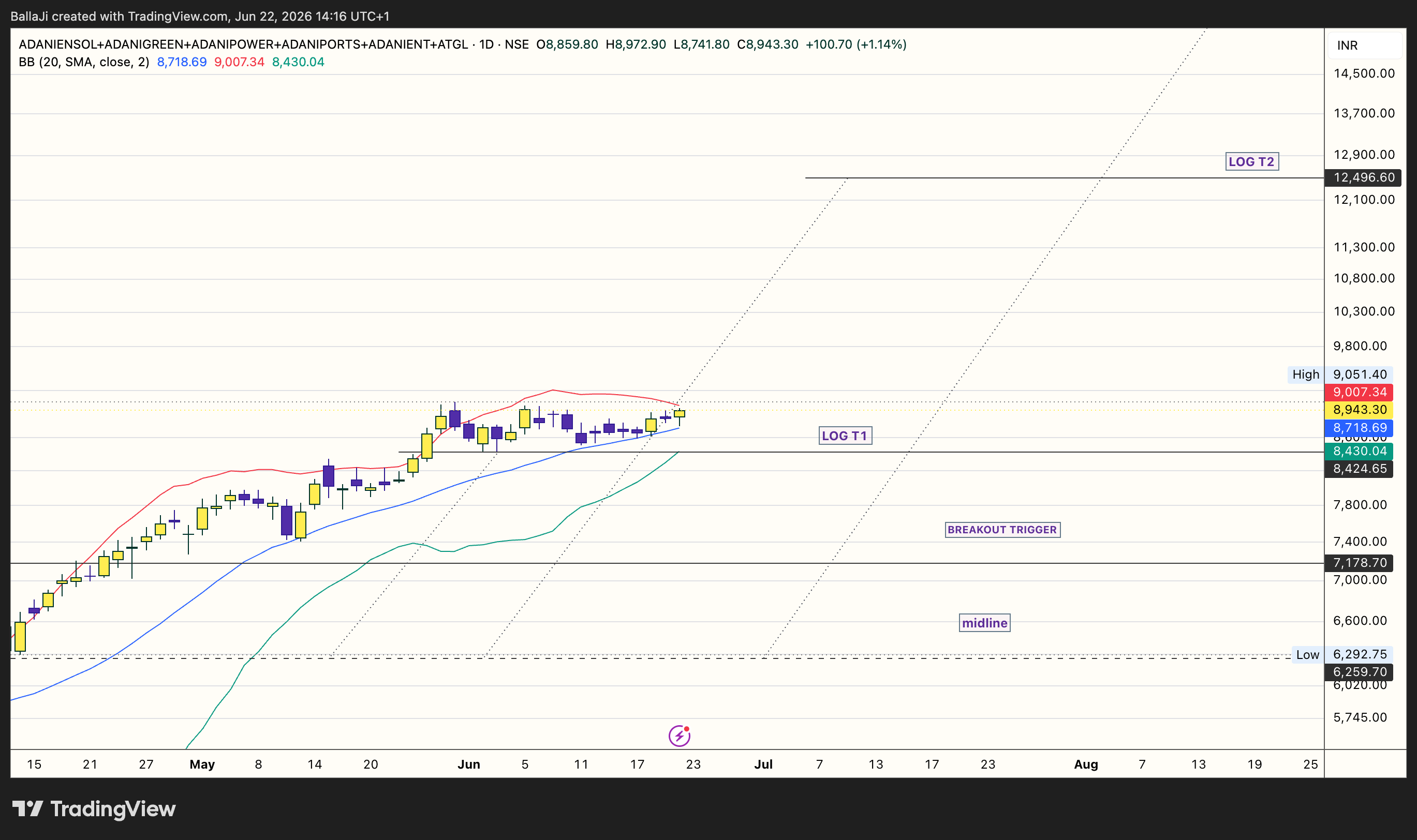Click the purple lightning bolt event icon
This screenshot has height=840, width=1417.
point(679,736)
